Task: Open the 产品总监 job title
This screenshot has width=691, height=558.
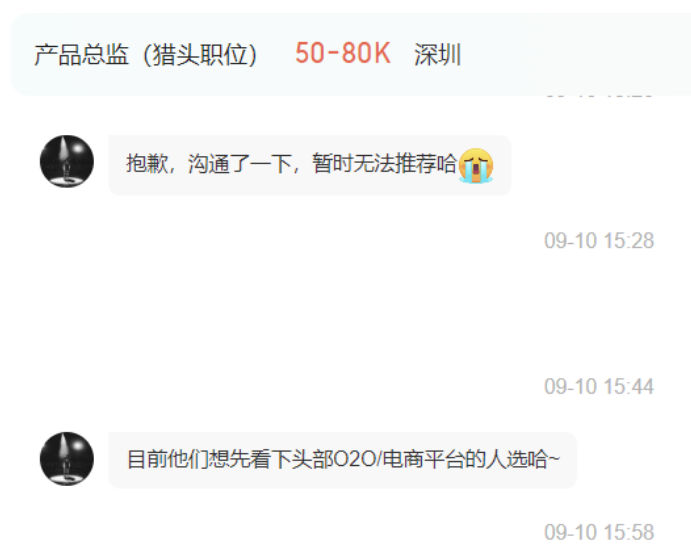Action: click(81, 55)
